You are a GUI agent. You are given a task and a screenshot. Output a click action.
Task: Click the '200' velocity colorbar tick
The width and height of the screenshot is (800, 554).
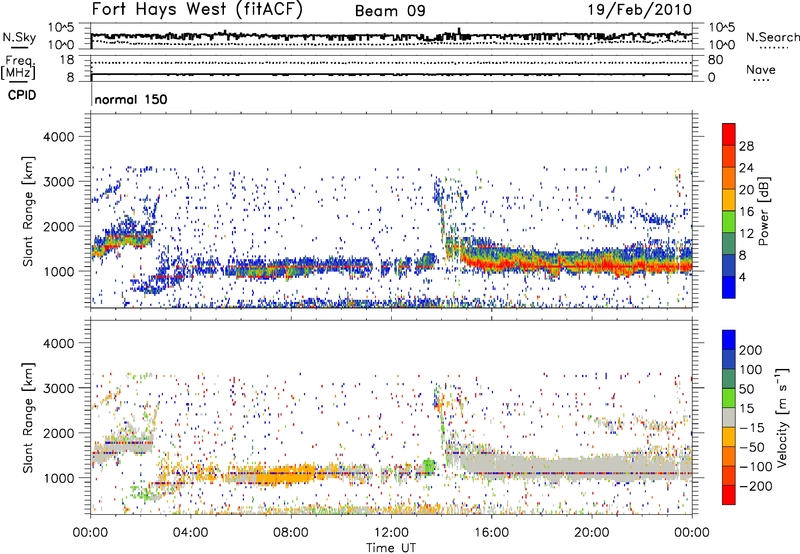751,350
